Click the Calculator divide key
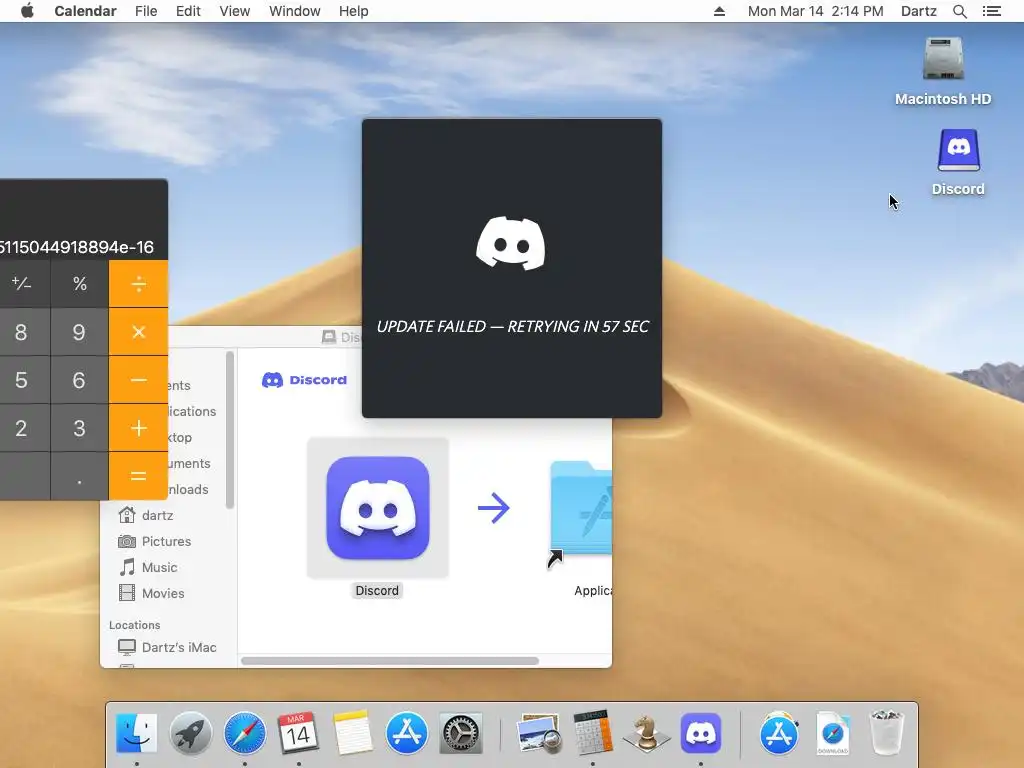This screenshot has height=768, width=1024. [138, 283]
